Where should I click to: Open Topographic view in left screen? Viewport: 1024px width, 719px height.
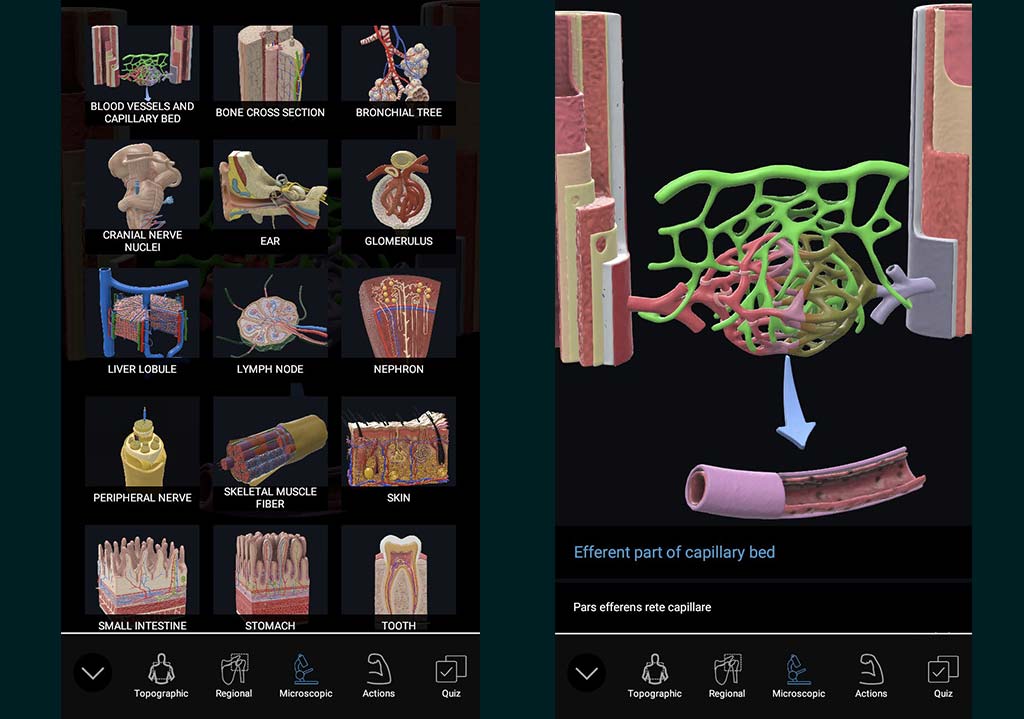(x=161, y=675)
